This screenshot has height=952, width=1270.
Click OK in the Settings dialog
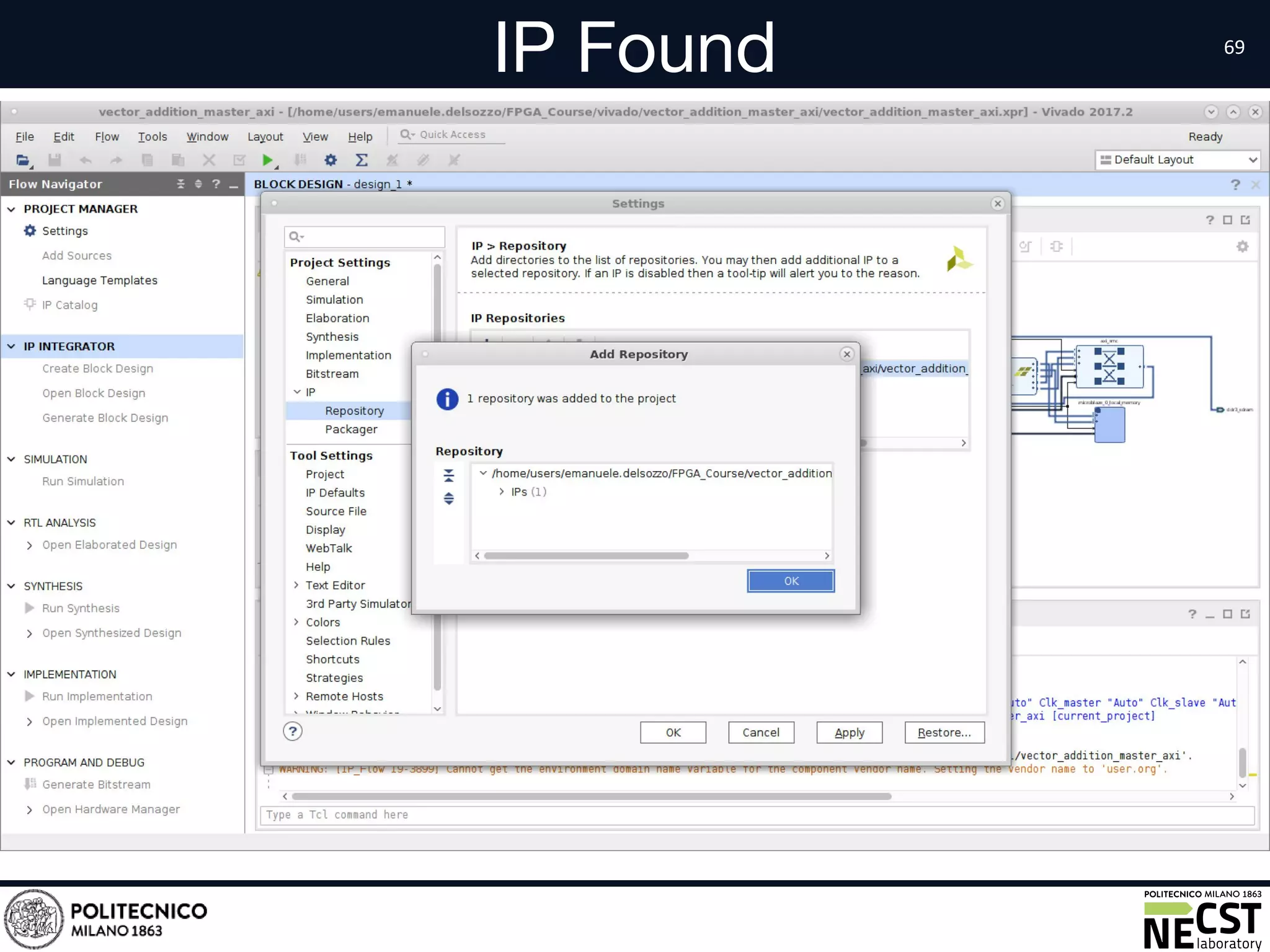(673, 733)
